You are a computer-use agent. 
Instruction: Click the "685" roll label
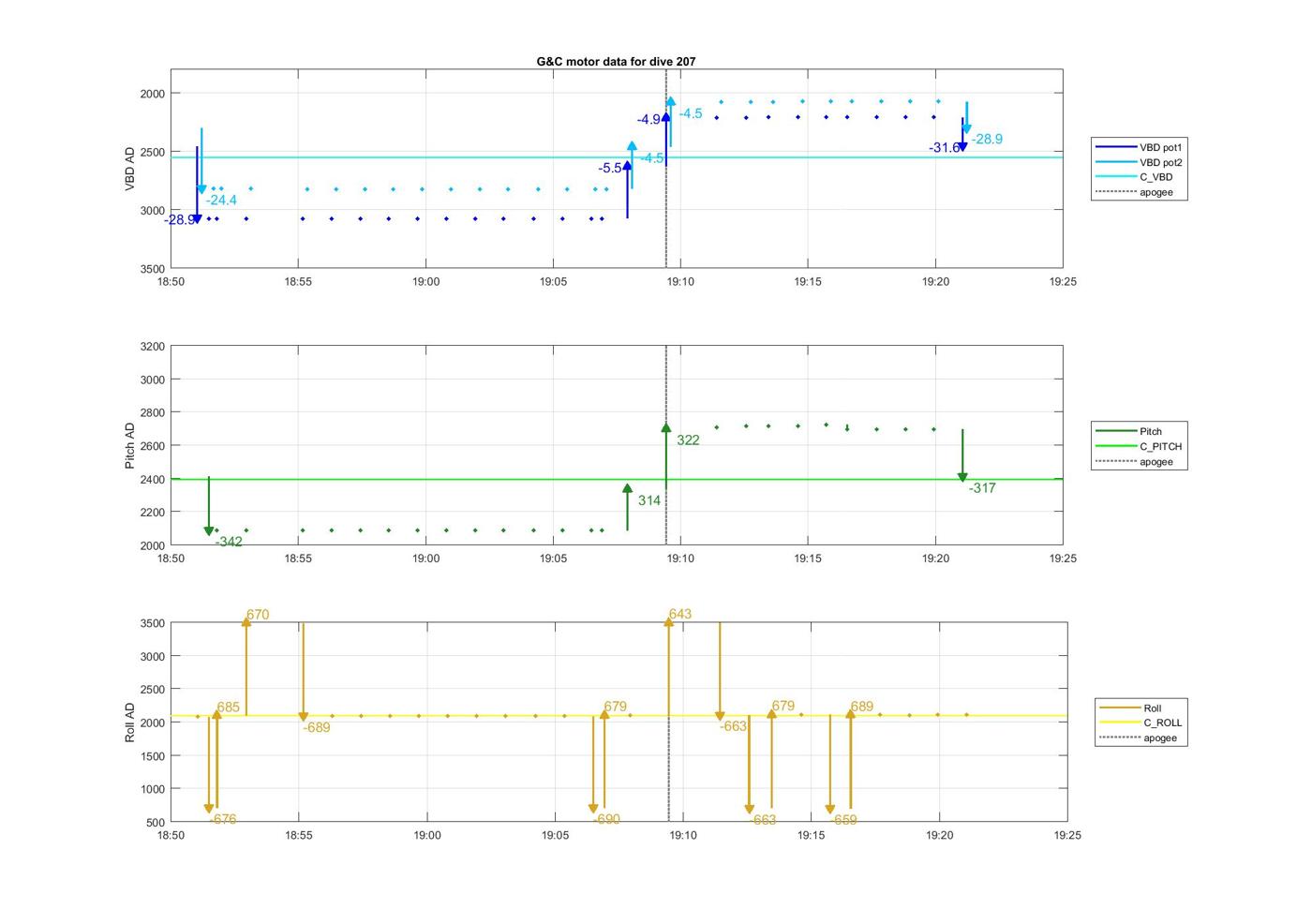229,708
